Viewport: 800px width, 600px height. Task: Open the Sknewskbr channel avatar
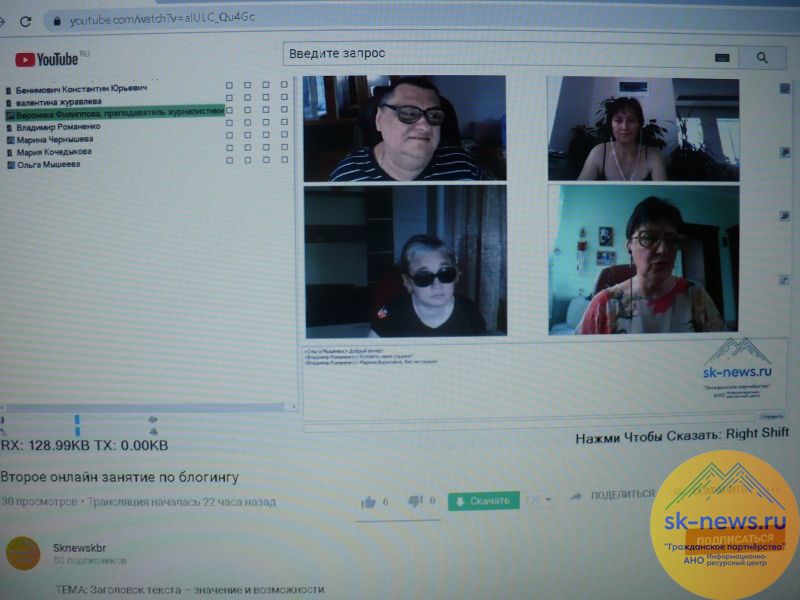click(23, 555)
